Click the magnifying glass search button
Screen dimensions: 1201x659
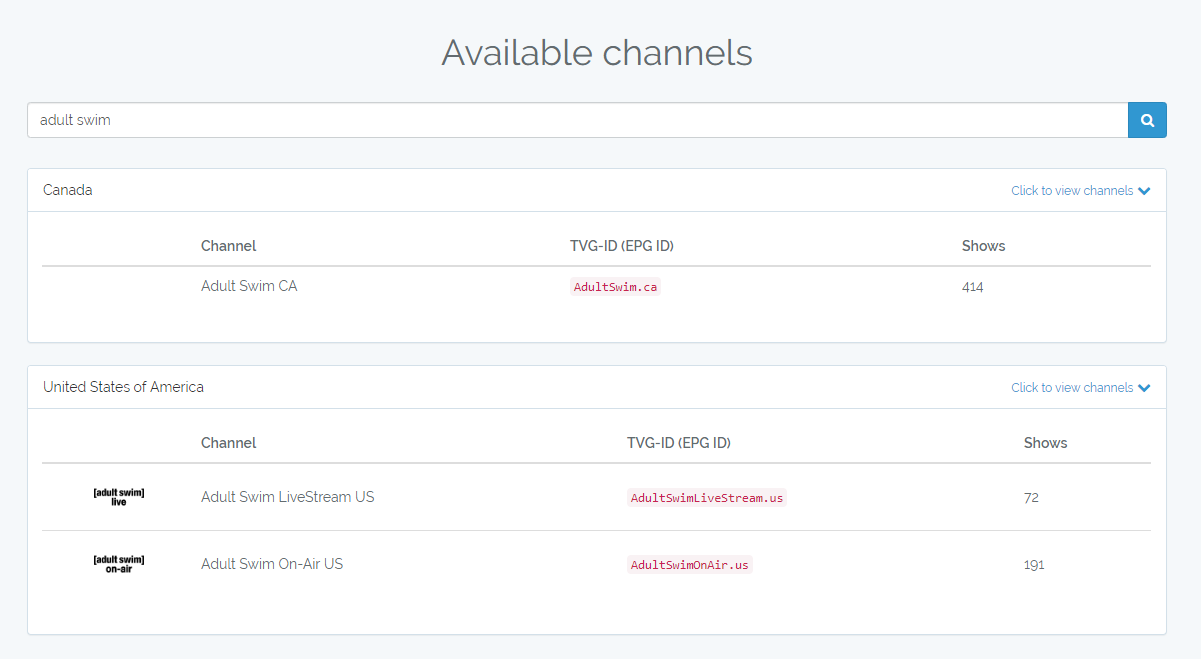(x=1147, y=120)
